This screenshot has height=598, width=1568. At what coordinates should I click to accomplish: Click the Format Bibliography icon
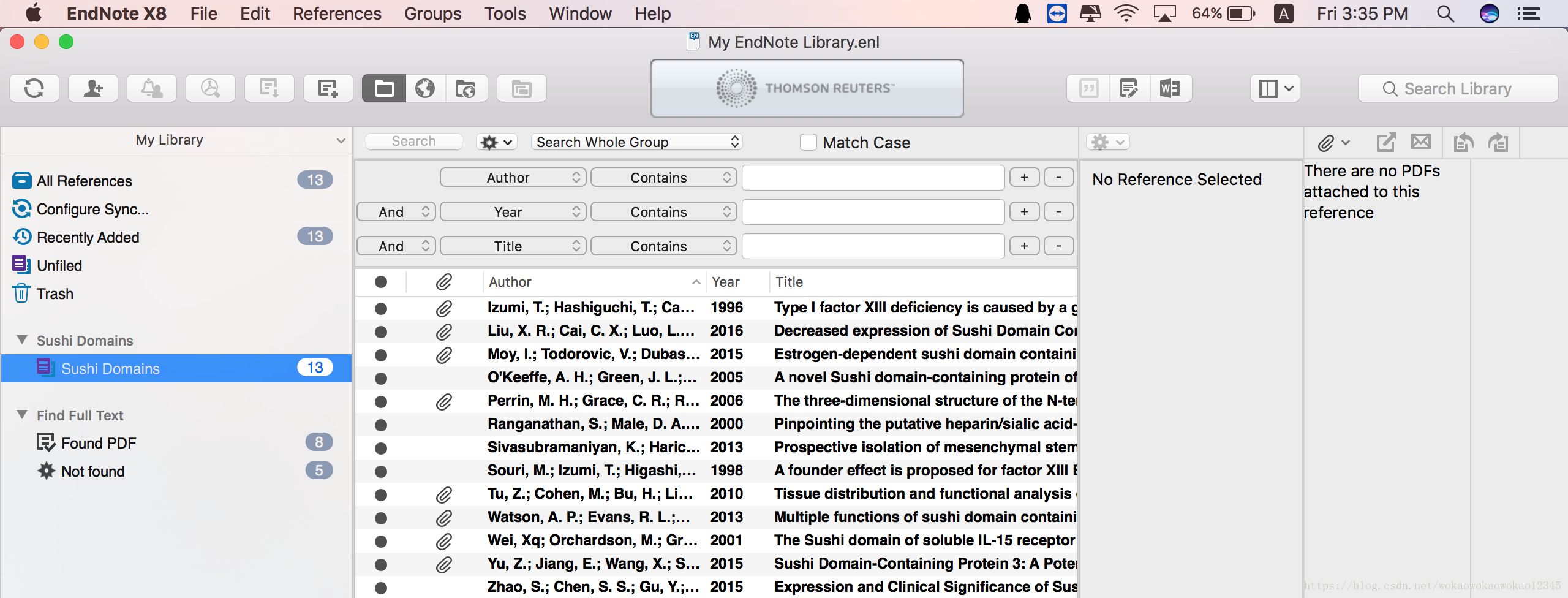(x=1129, y=89)
